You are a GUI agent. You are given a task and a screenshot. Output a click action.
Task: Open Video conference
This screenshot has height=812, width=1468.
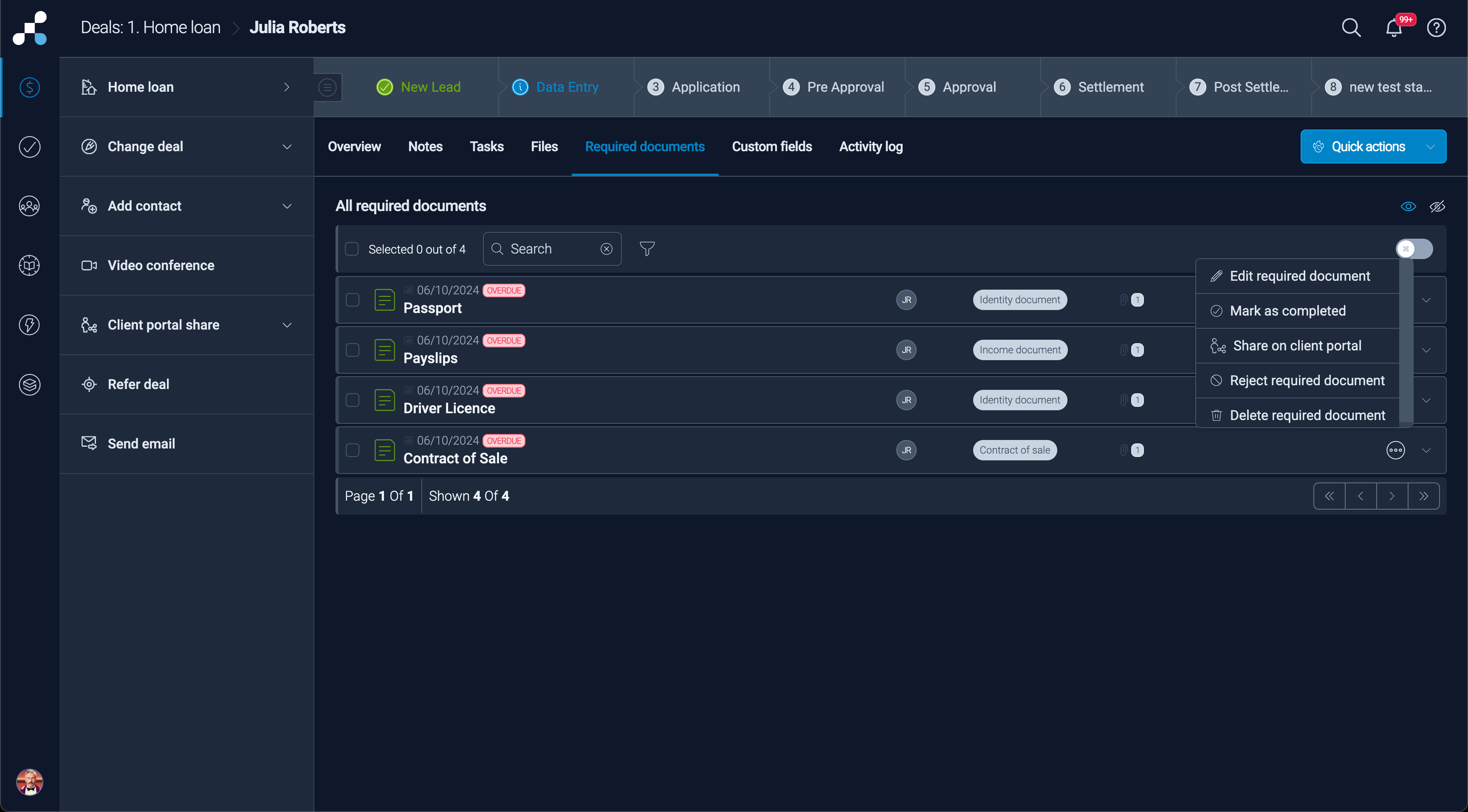[186, 265]
